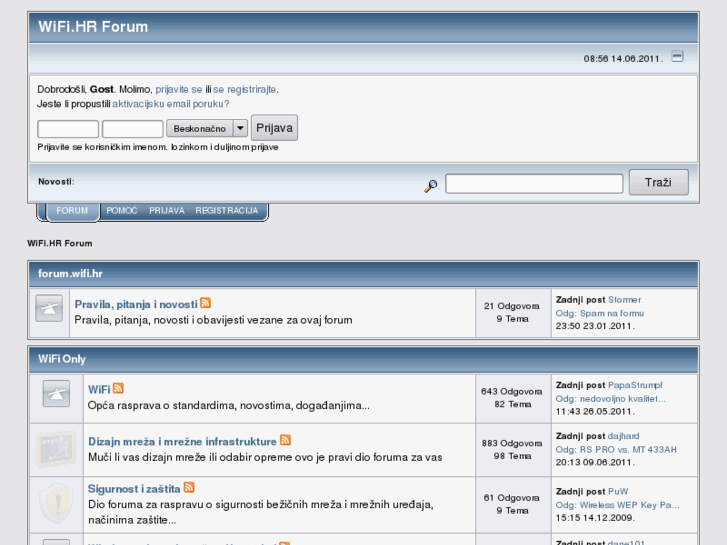Click the RSS icon beside Dizajn mreža i mrežne infrastrukture
This screenshot has height=545, width=727.
286,440
